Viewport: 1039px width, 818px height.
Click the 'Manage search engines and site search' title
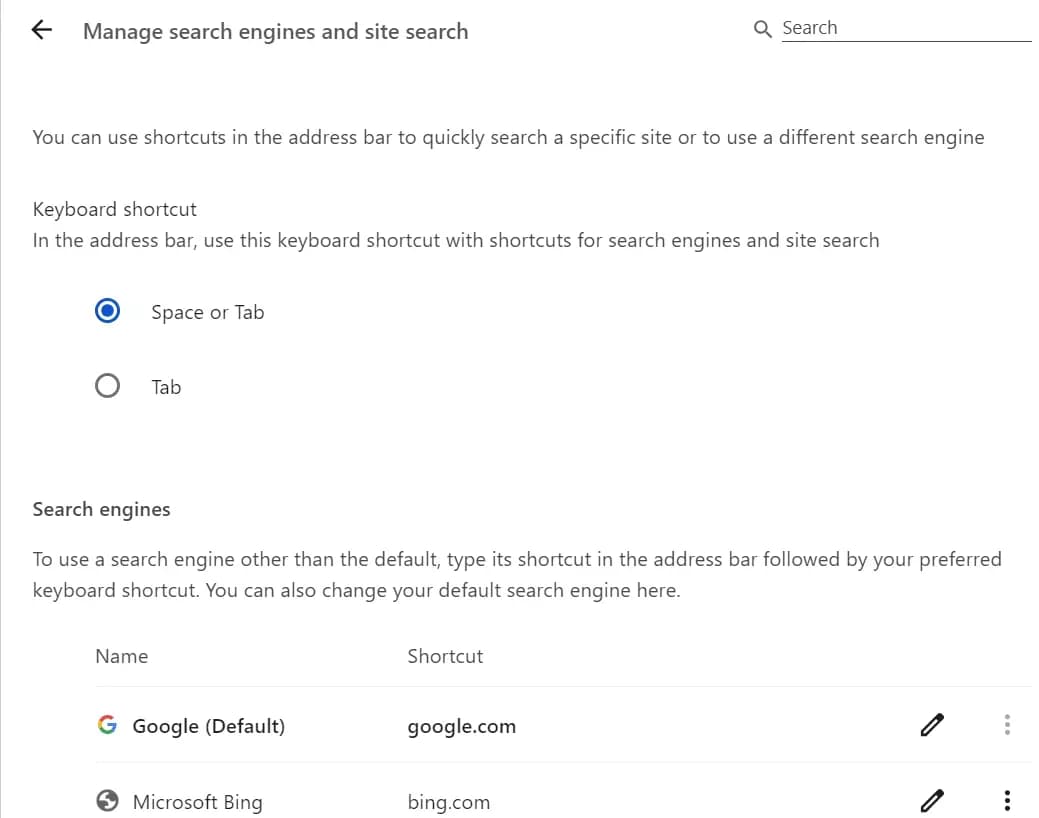point(275,31)
